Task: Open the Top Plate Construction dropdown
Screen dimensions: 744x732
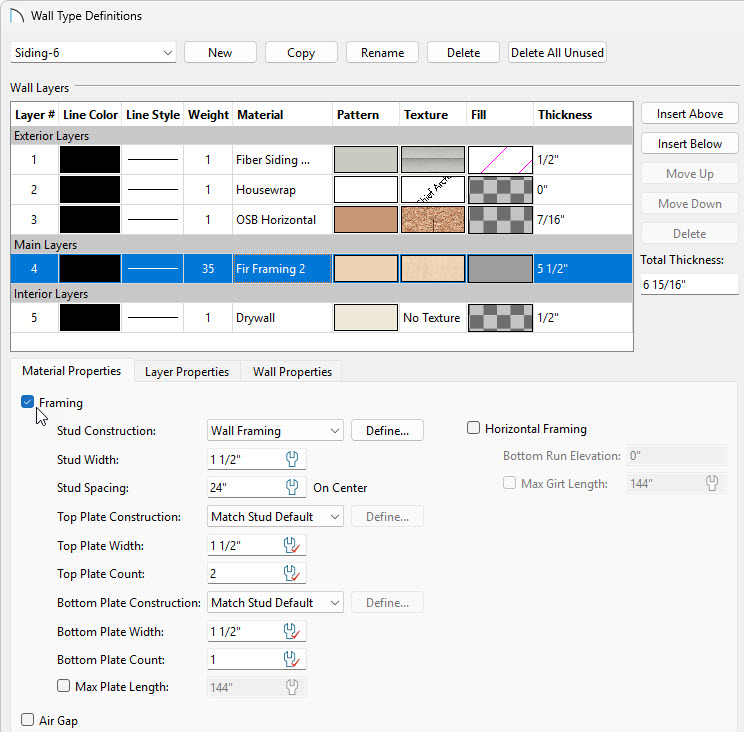Action: point(275,516)
